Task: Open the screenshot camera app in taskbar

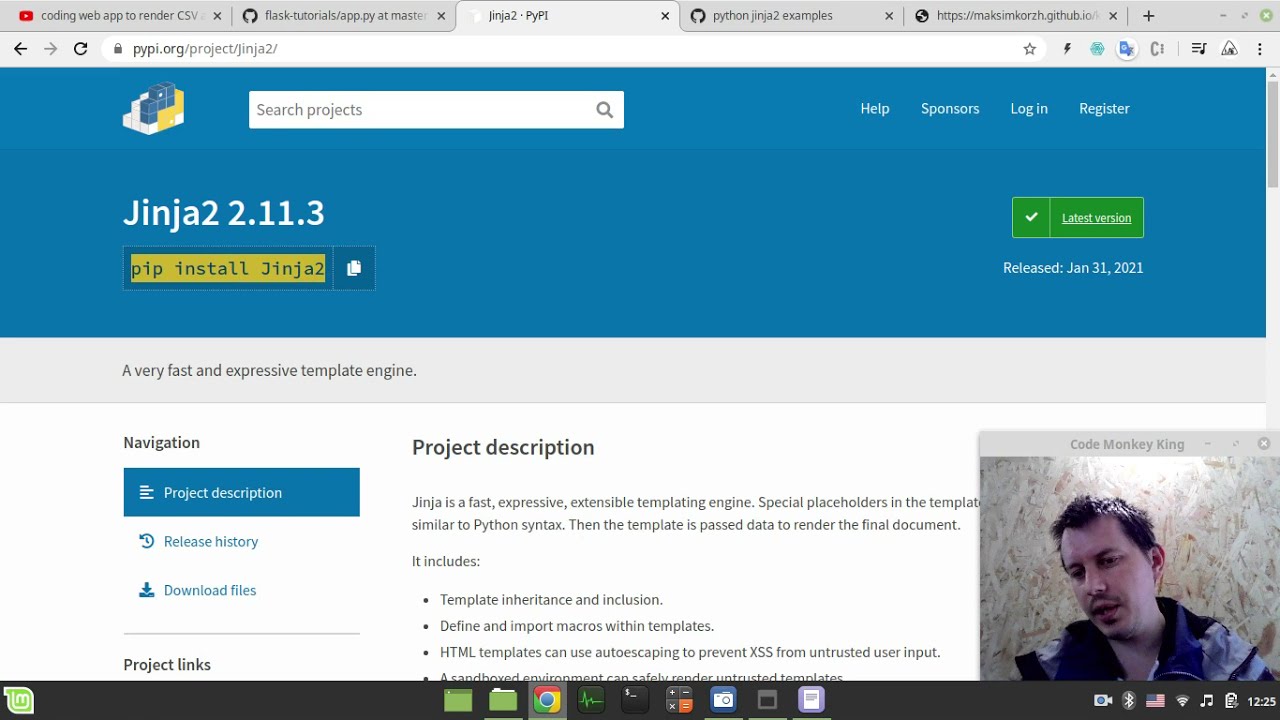Action: point(723,701)
